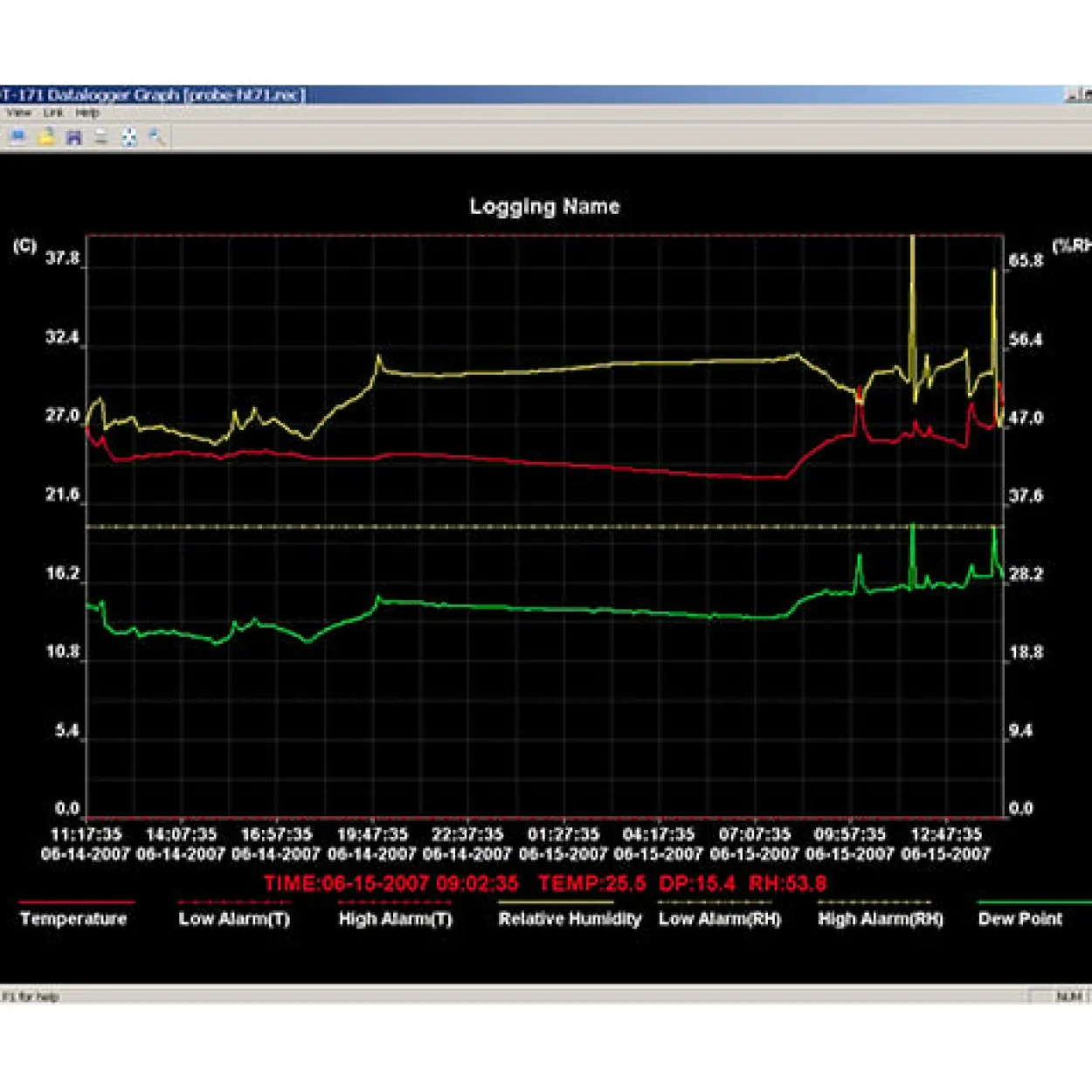
Task: Click the RH:53.8 readout
Action: point(787,883)
